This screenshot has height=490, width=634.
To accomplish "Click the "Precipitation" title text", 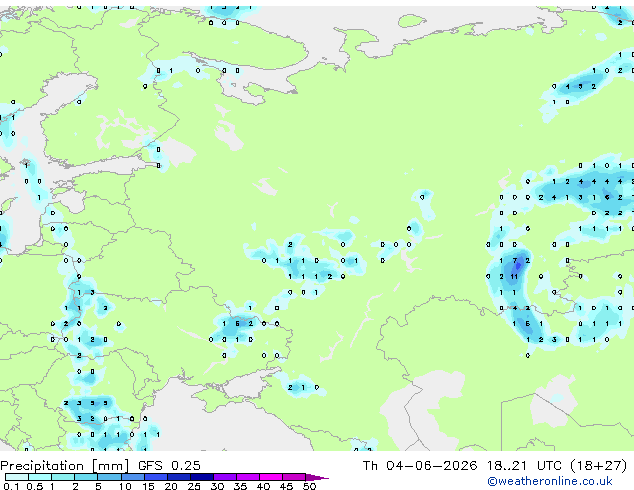I will pyautogui.click(x=42, y=466).
